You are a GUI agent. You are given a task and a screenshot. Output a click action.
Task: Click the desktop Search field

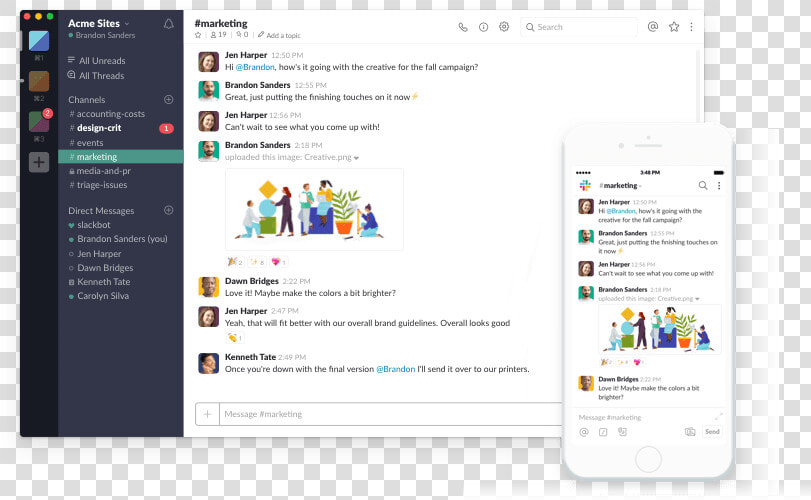tap(578, 27)
